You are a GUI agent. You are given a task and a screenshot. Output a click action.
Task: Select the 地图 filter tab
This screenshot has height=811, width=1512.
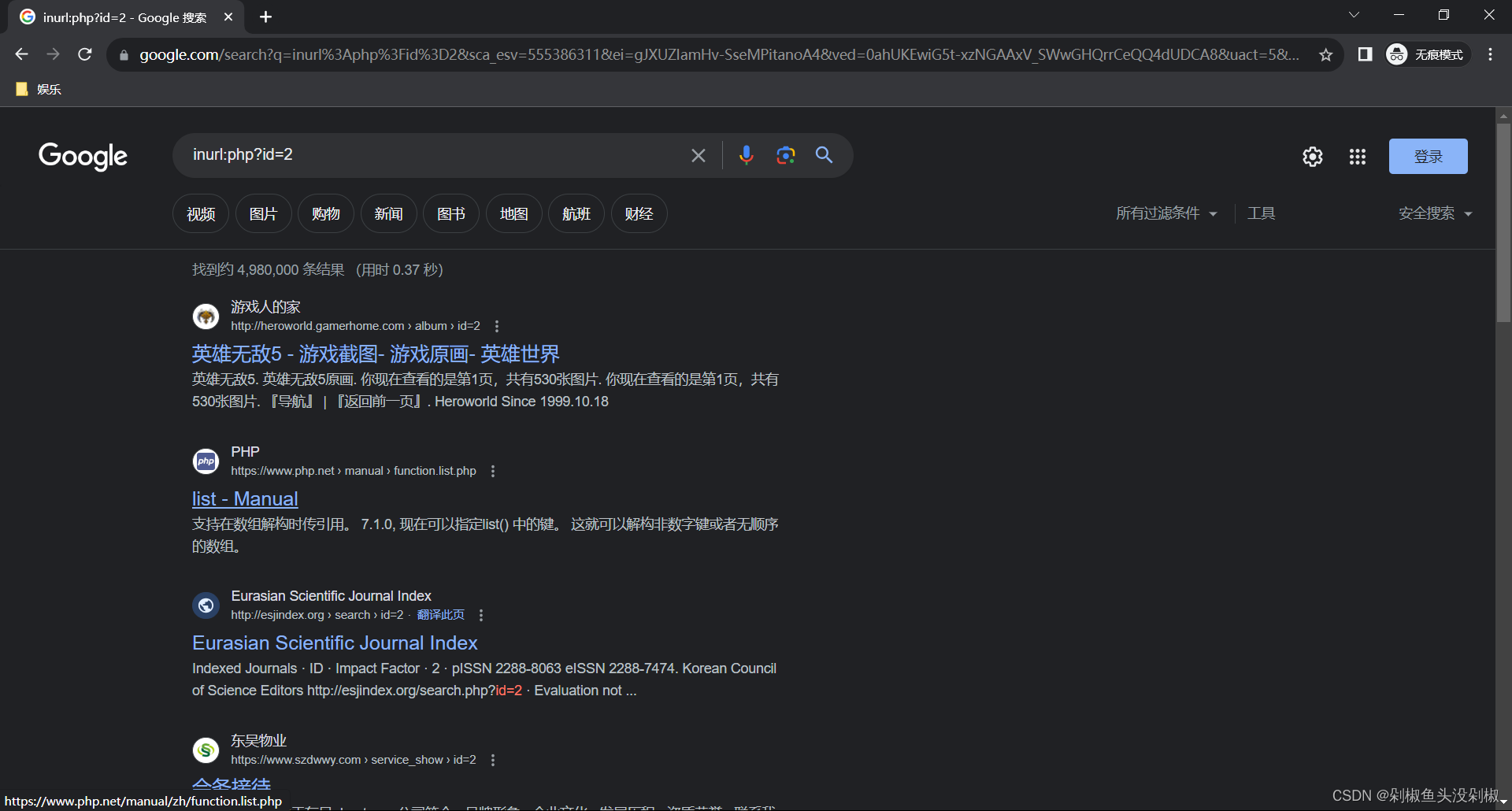tap(513, 214)
